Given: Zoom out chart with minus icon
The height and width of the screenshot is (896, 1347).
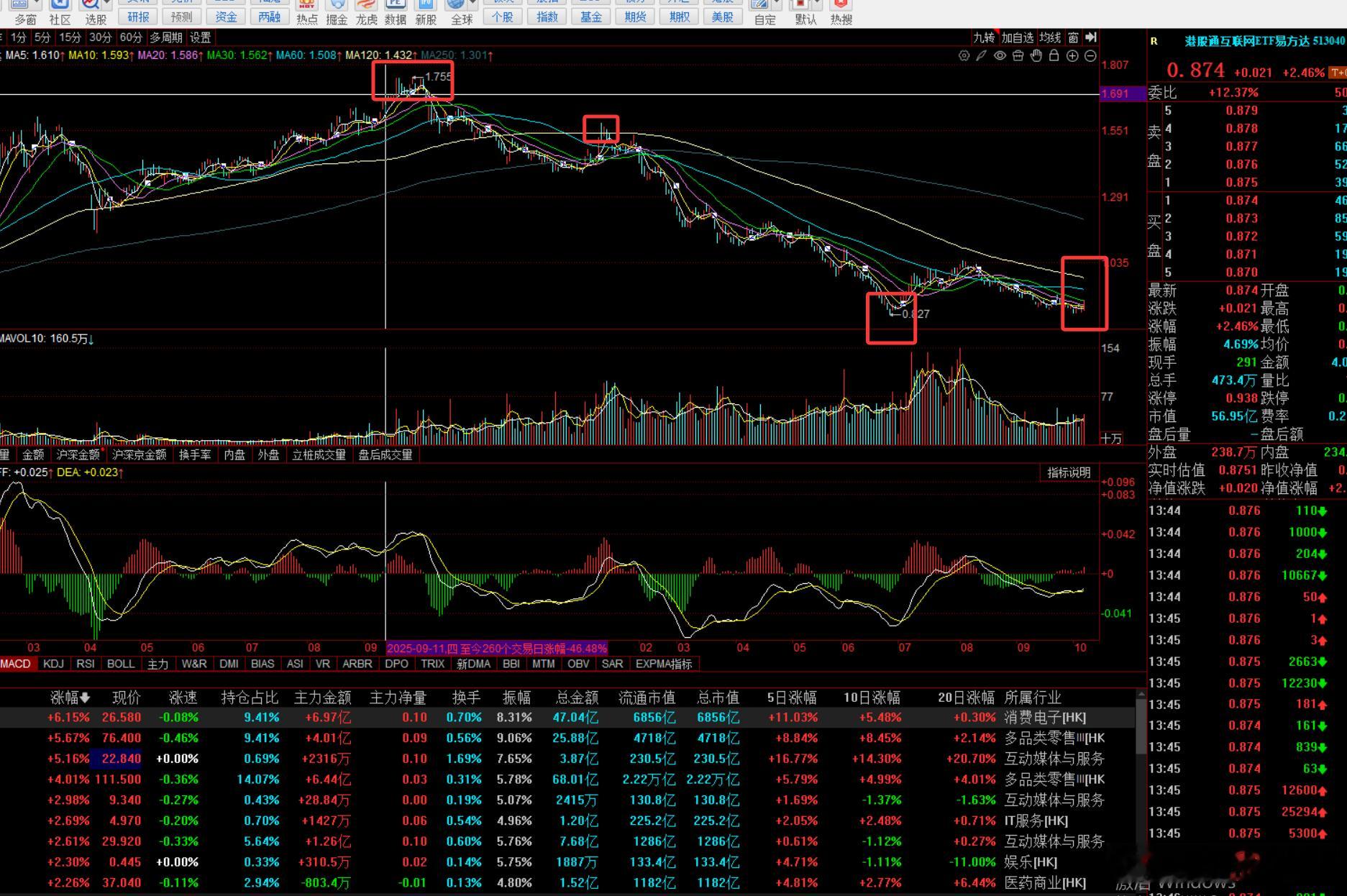Looking at the screenshot, I should pyautogui.click(x=1090, y=56).
